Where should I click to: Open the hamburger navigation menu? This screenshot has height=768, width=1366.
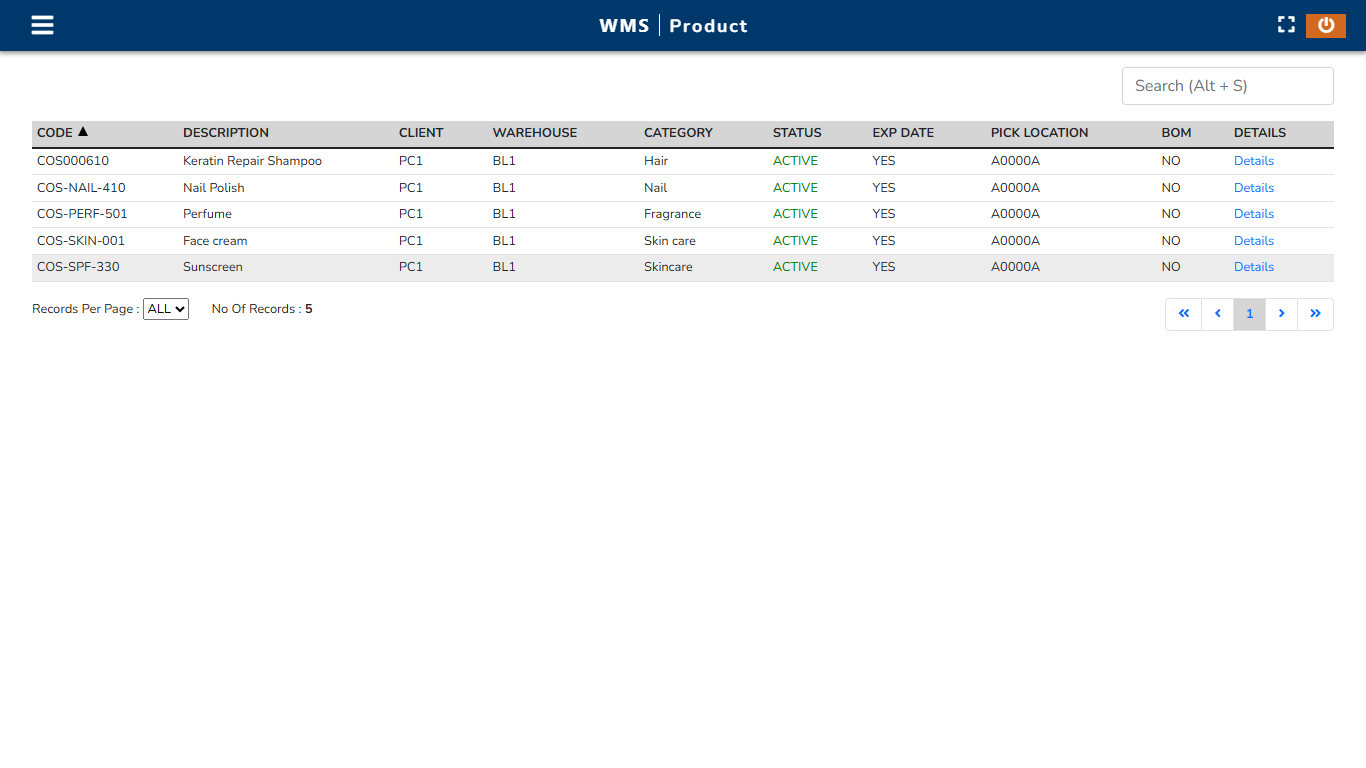pos(42,25)
